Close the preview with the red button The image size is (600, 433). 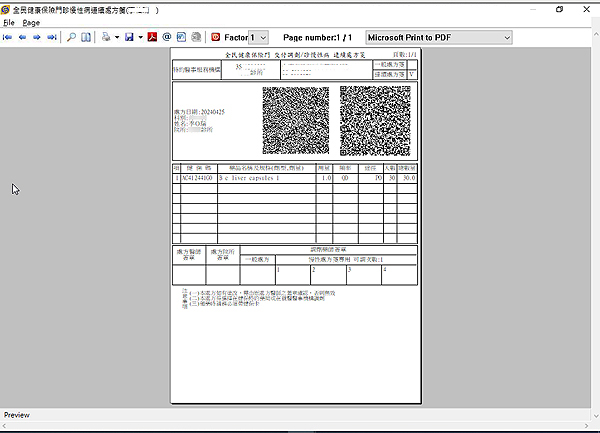point(215,37)
